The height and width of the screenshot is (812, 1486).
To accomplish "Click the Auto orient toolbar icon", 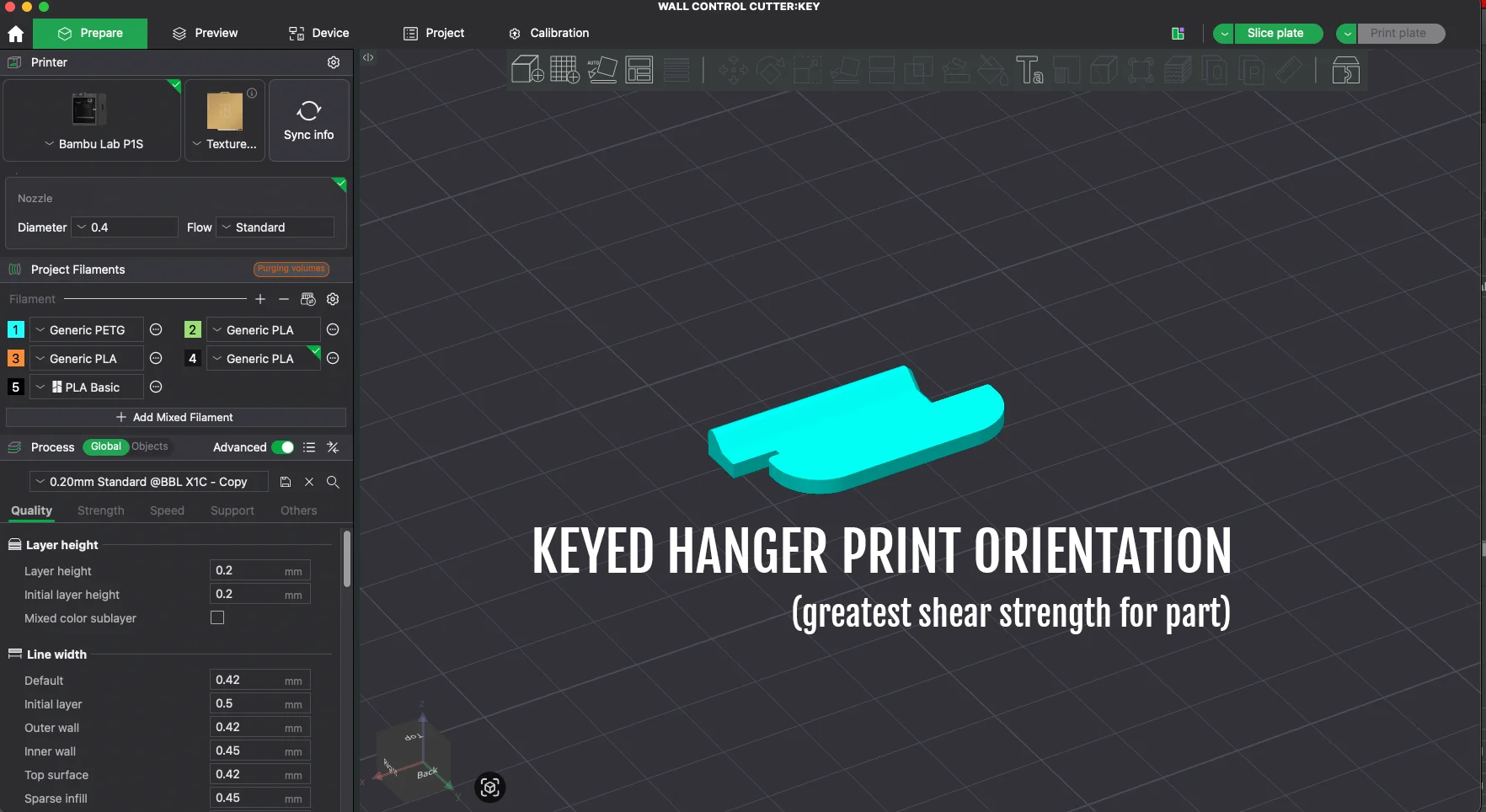I will pos(601,70).
